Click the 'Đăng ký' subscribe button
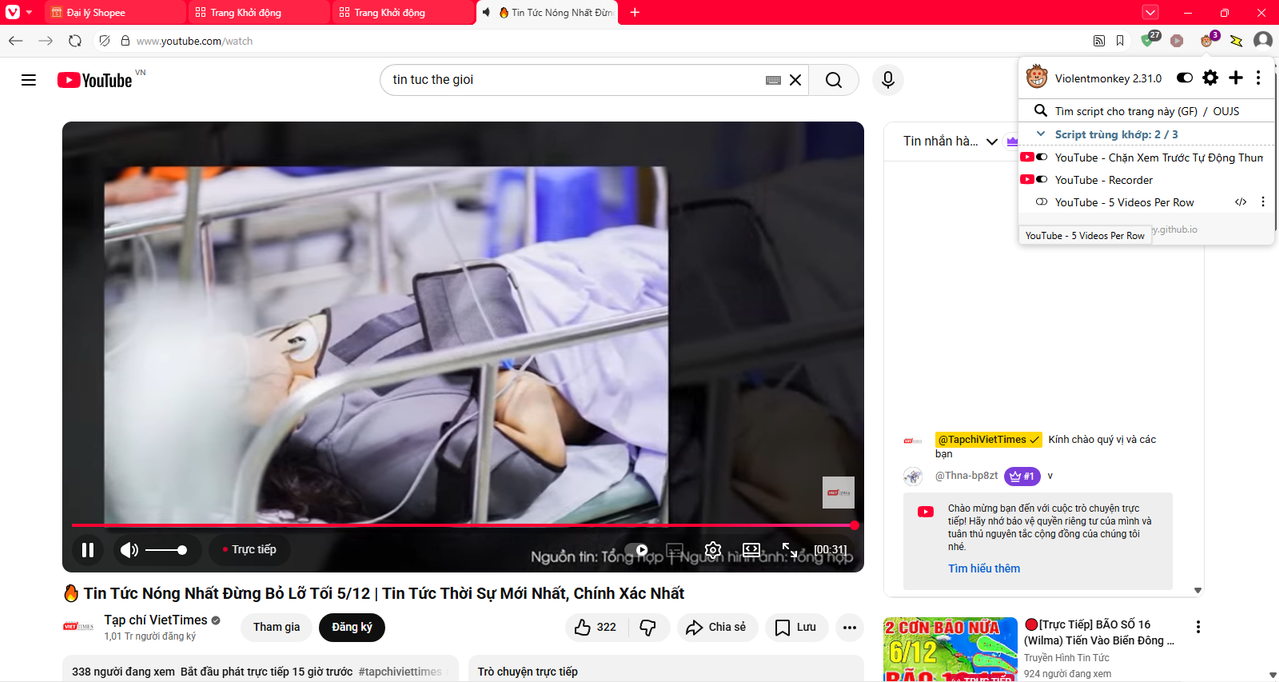The height and width of the screenshot is (682, 1279). pyautogui.click(x=352, y=627)
